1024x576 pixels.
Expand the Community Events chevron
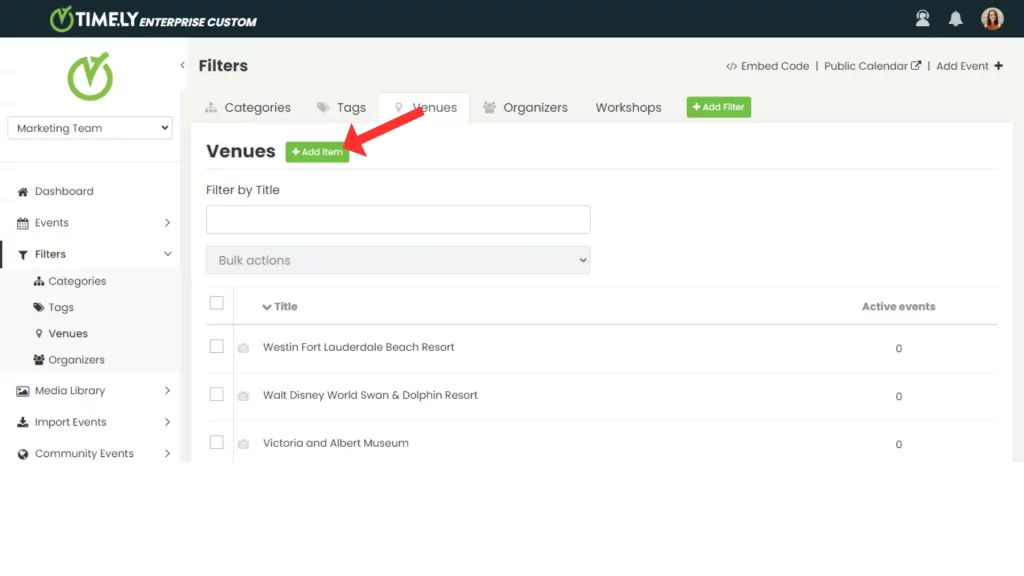click(x=167, y=453)
